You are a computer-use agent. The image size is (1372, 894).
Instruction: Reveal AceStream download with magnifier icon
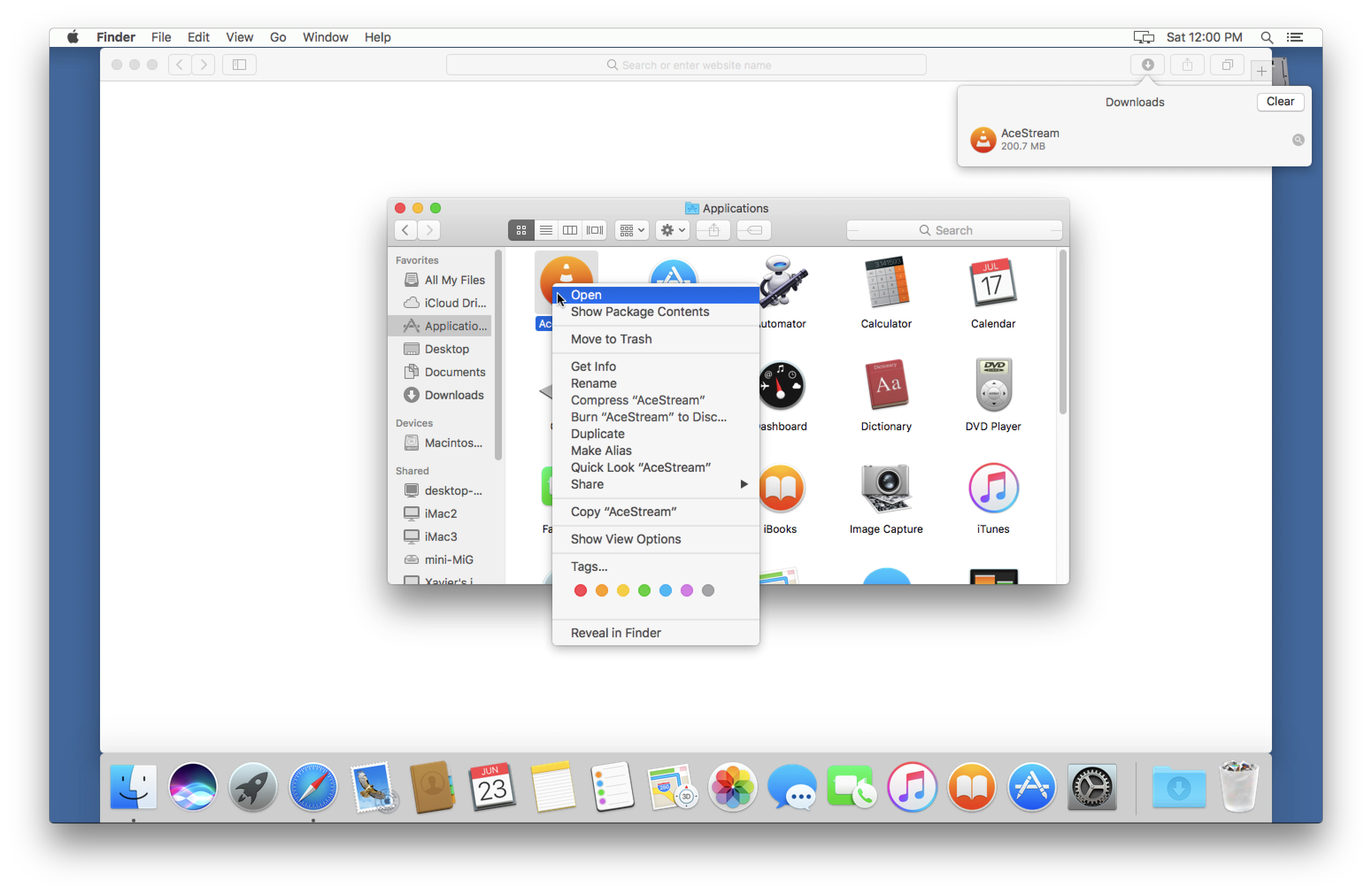pos(1298,139)
